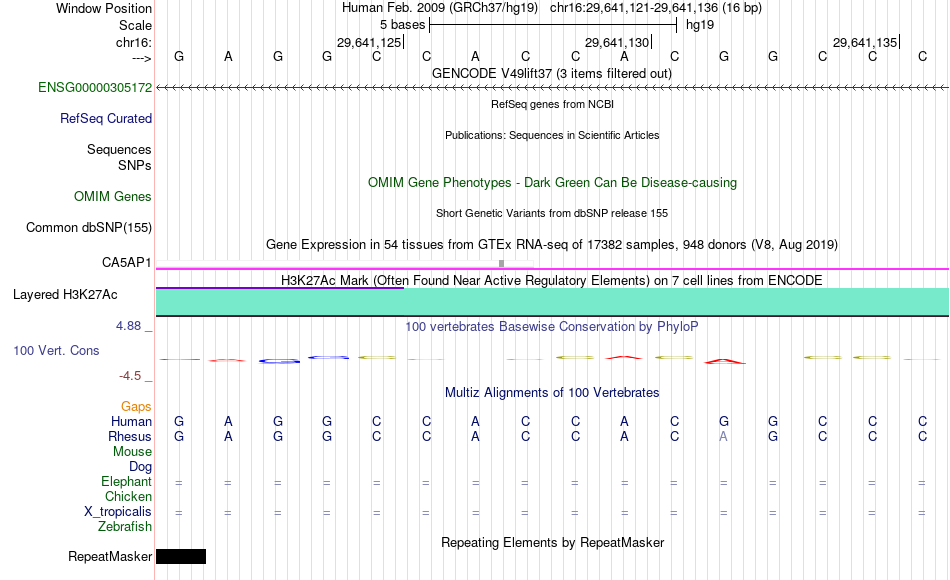Open Gene Expression in 54 tissues GTEx title
The width and height of the screenshot is (950, 580).
[552, 245]
